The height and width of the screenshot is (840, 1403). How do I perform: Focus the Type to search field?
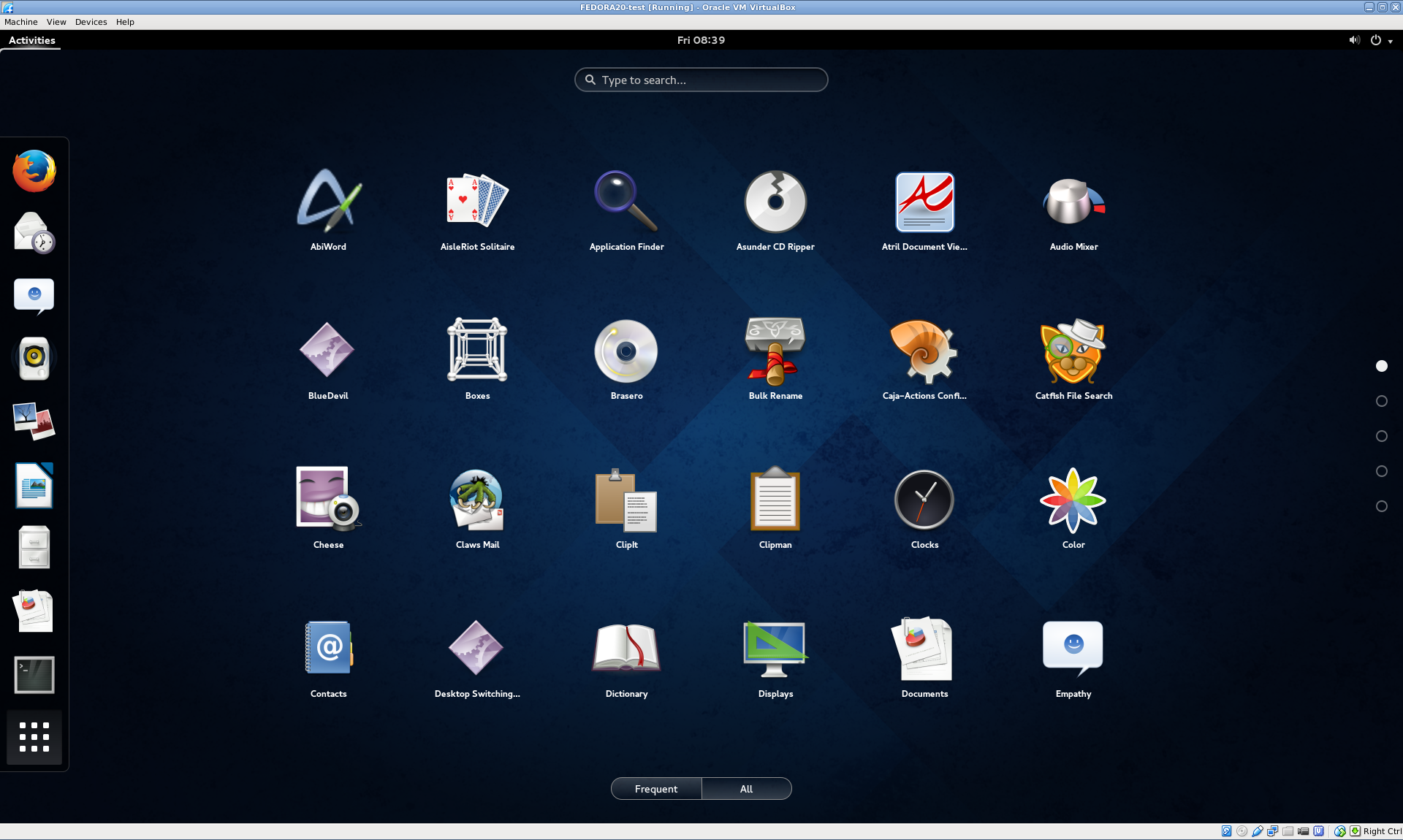point(701,80)
